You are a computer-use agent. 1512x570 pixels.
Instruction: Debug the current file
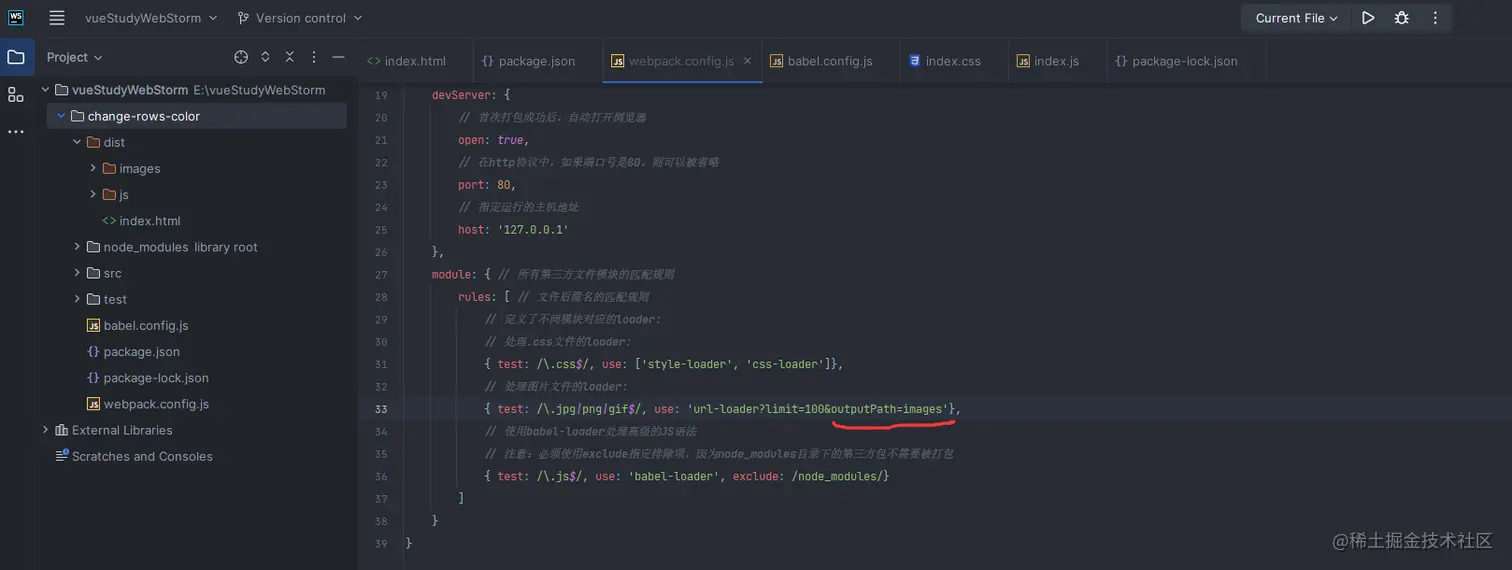coord(1402,18)
